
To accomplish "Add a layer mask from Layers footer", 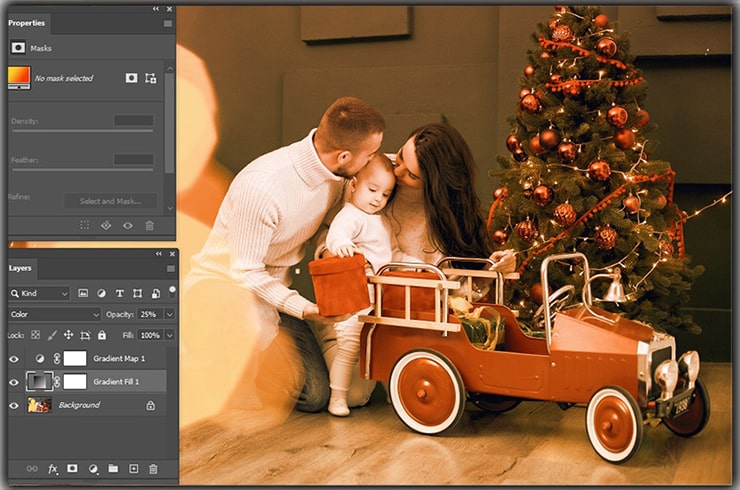I will [x=72, y=468].
